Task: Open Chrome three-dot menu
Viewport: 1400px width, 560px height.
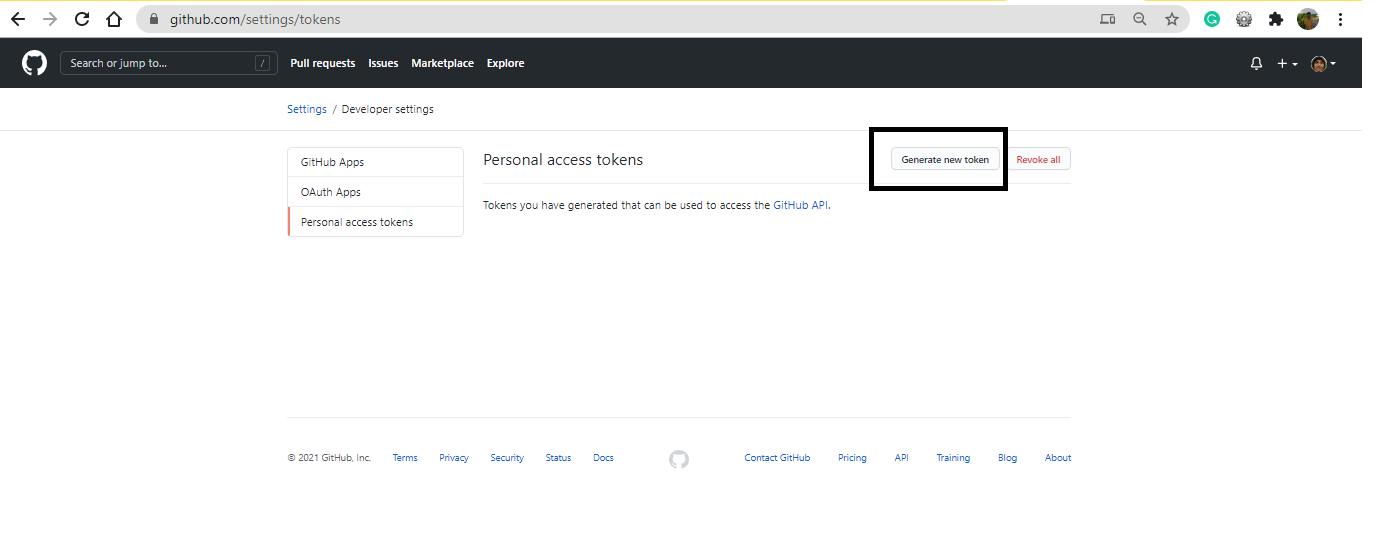Action: 1340,19
